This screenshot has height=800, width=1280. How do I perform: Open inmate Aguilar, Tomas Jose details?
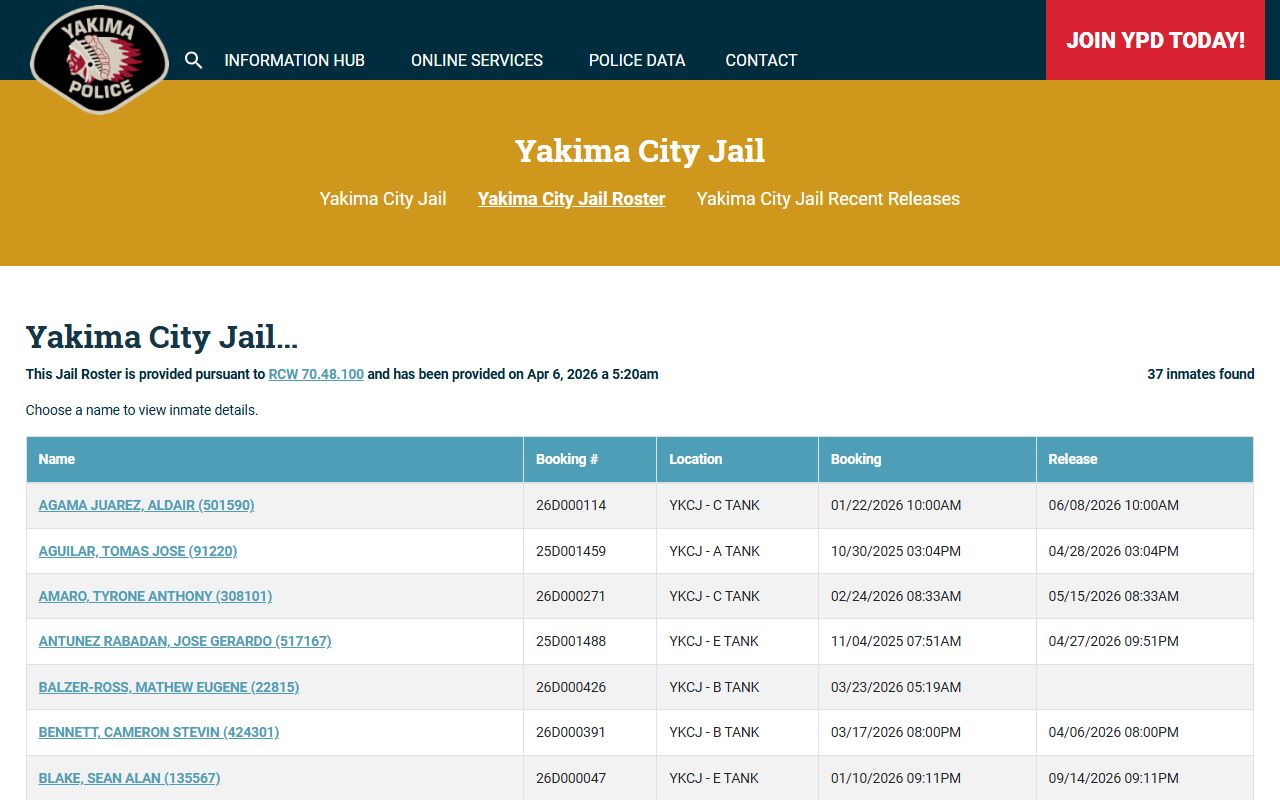138,551
